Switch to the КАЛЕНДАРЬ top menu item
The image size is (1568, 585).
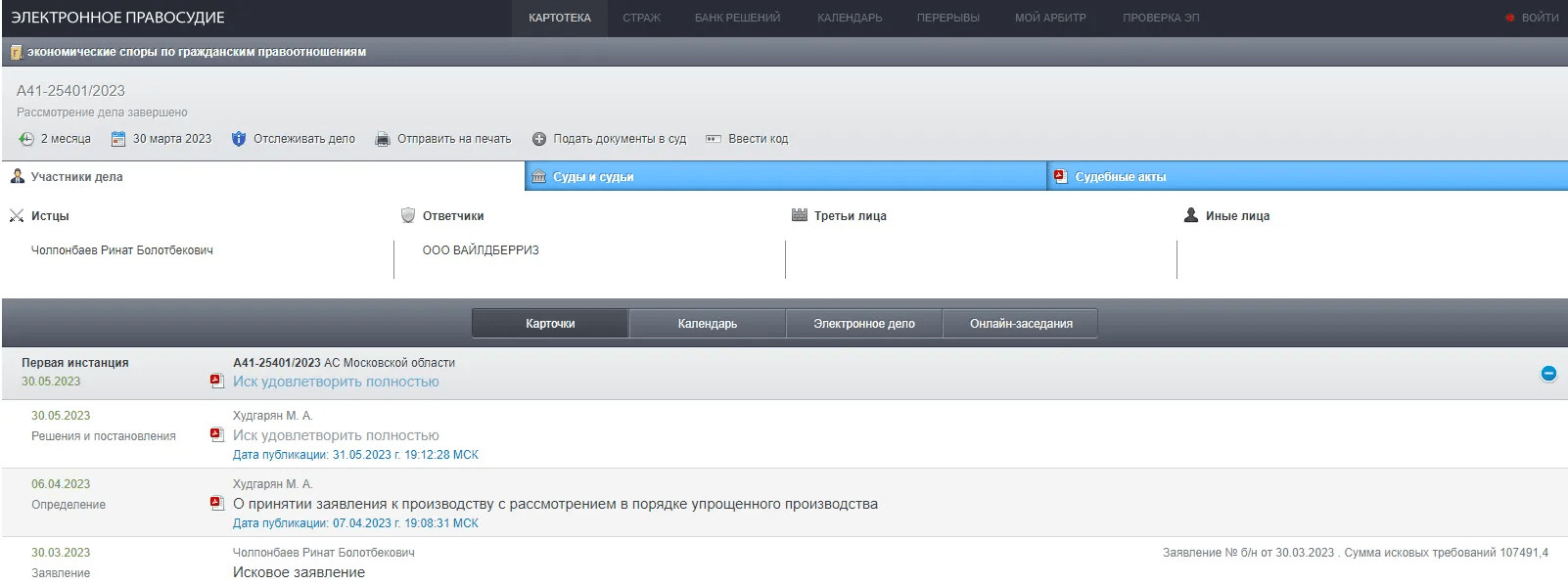(x=850, y=18)
